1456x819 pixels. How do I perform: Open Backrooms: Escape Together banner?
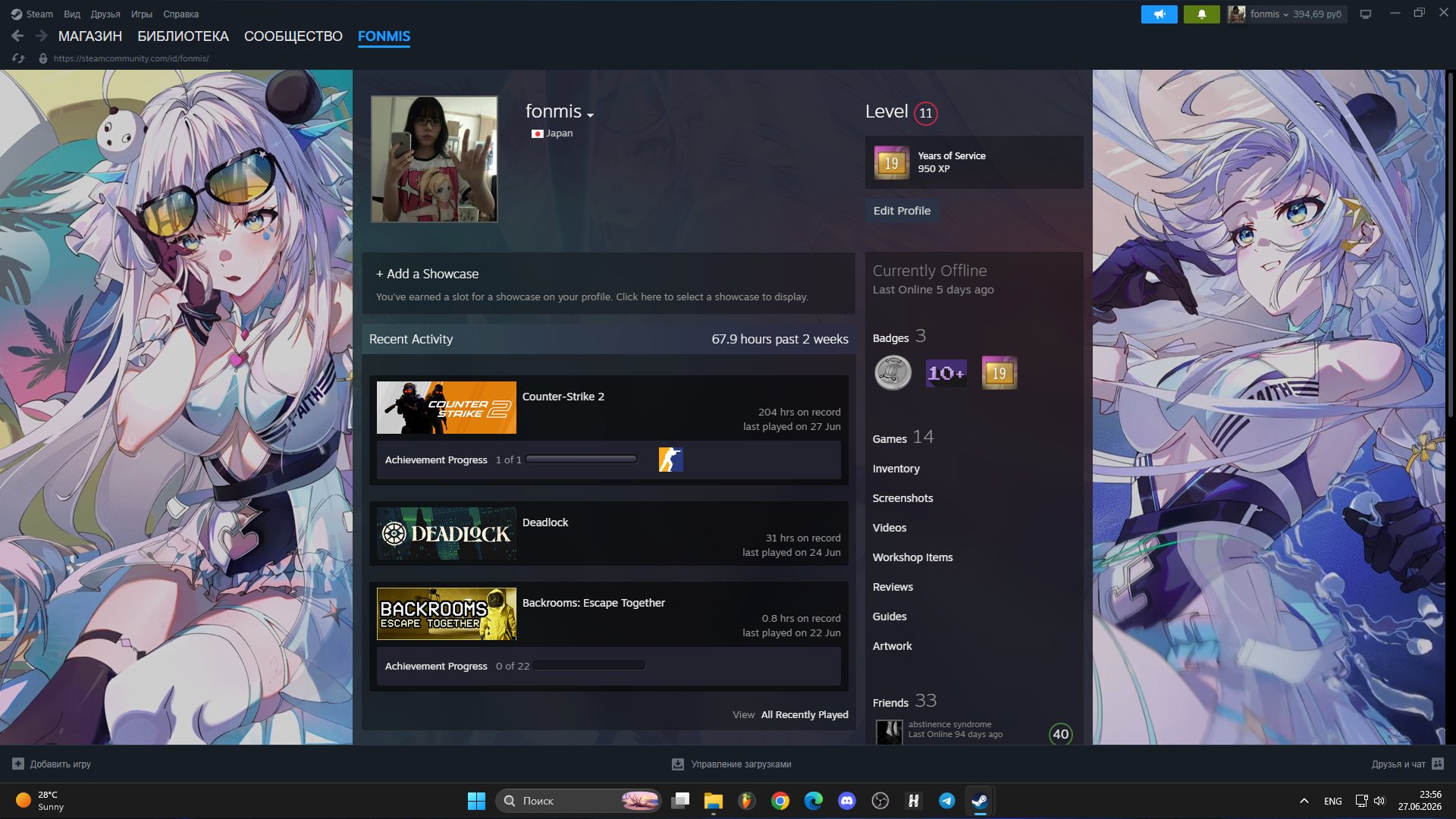[x=446, y=614]
